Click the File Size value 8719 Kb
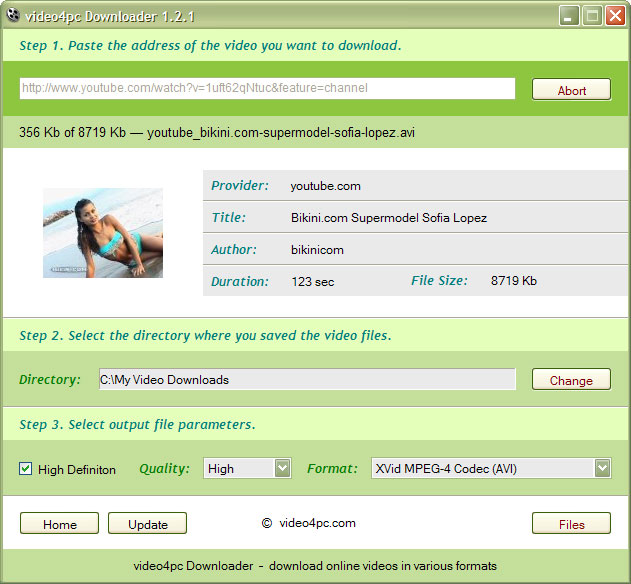The height and width of the screenshot is (584, 631). point(514,281)
